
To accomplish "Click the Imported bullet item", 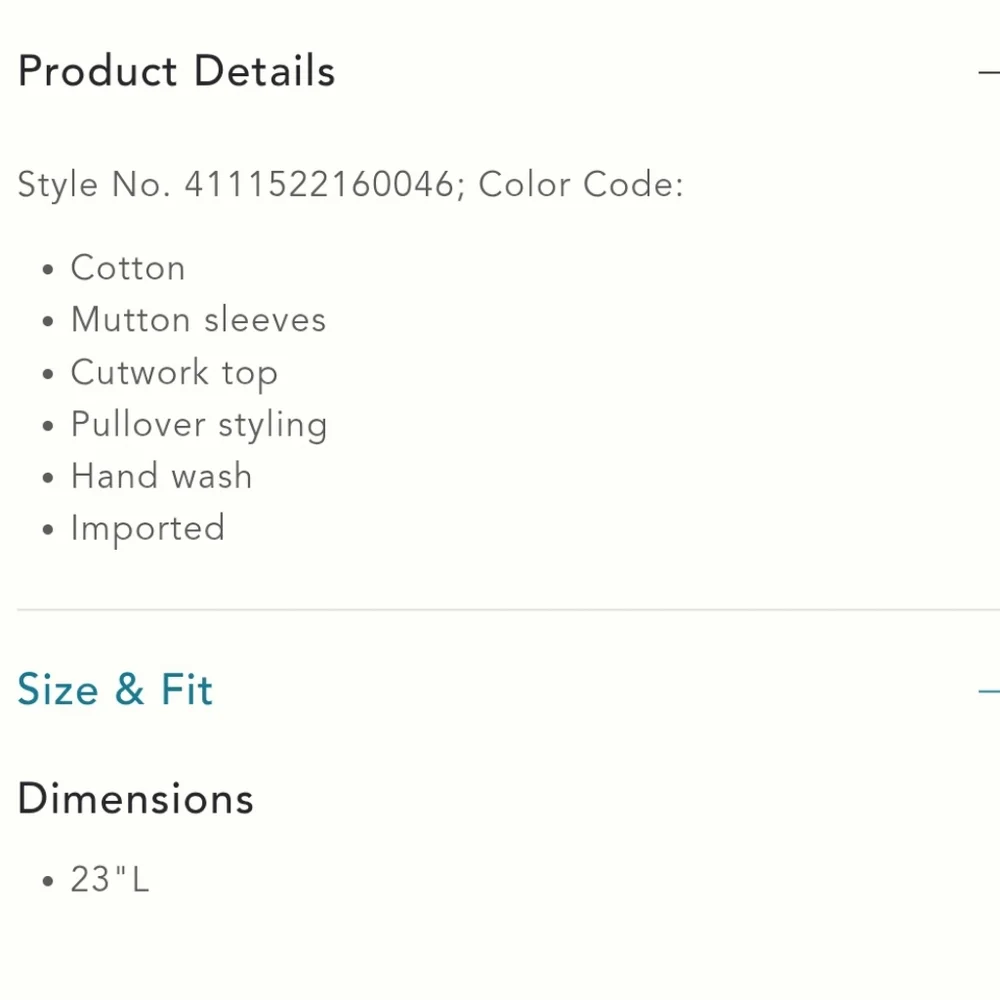I will click(148, 529).
